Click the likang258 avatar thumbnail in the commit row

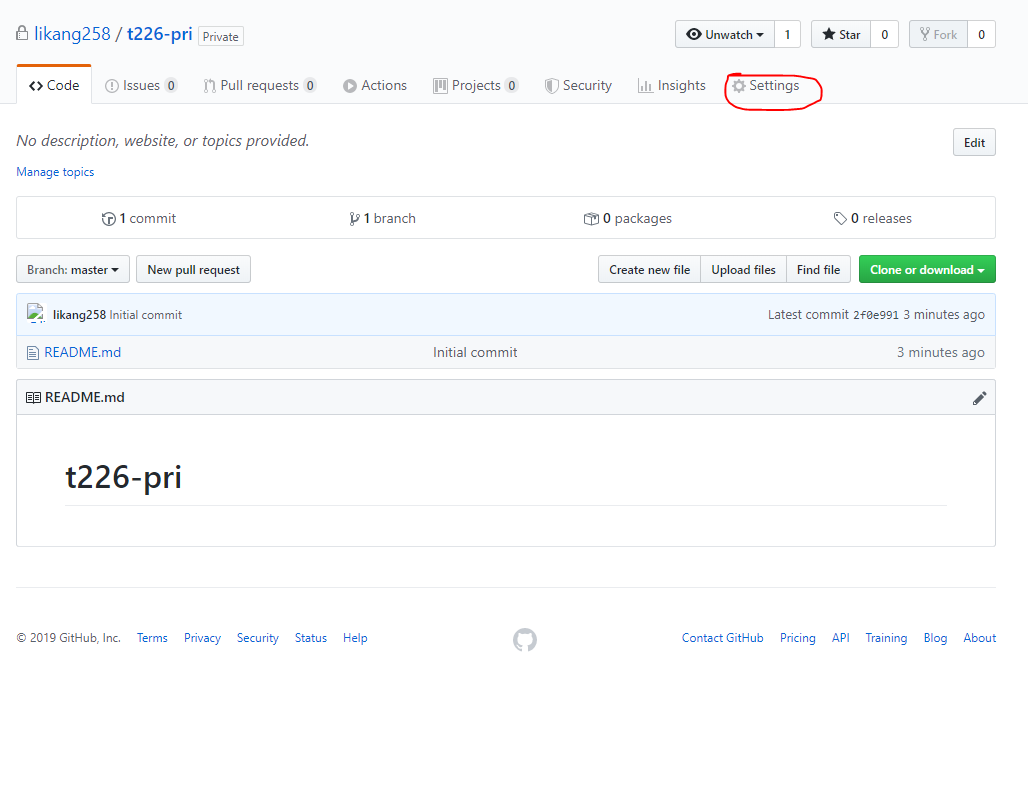[35, 313]
